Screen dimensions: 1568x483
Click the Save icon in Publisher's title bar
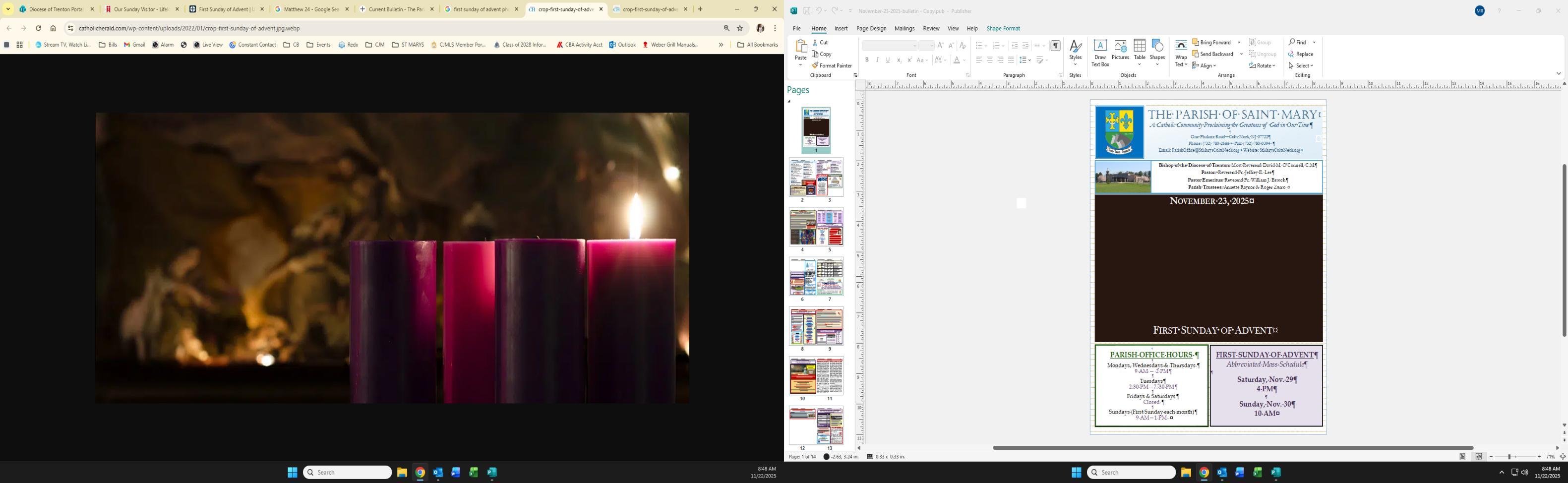806,11
